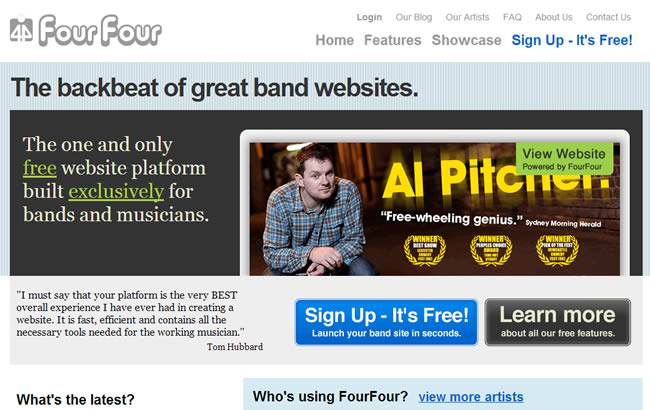650x410 pixels.
Task: Click Sign Up - It's Free! in header
Action: click(572, 40)
